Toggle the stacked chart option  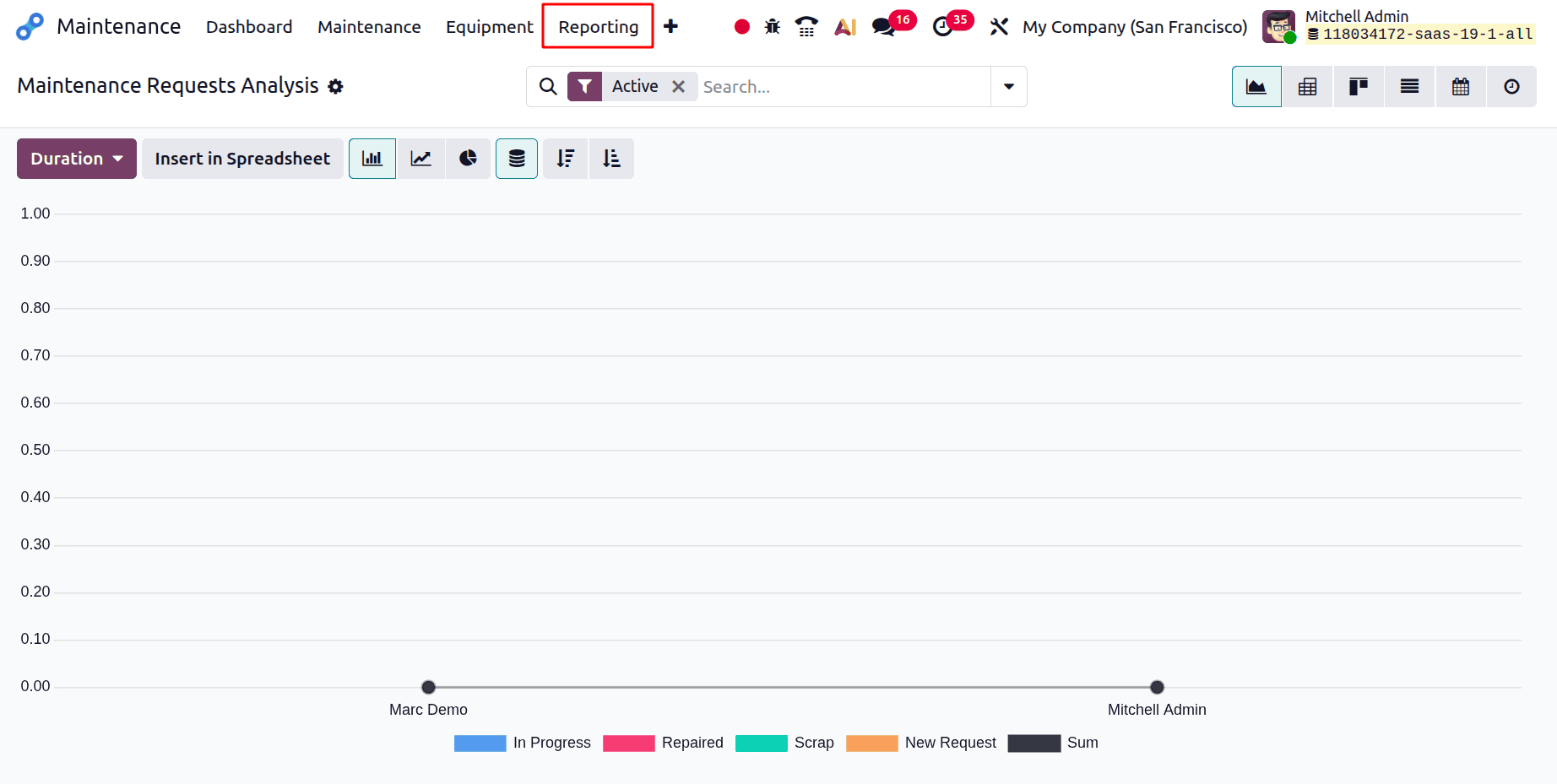click(x=517, y=159)
